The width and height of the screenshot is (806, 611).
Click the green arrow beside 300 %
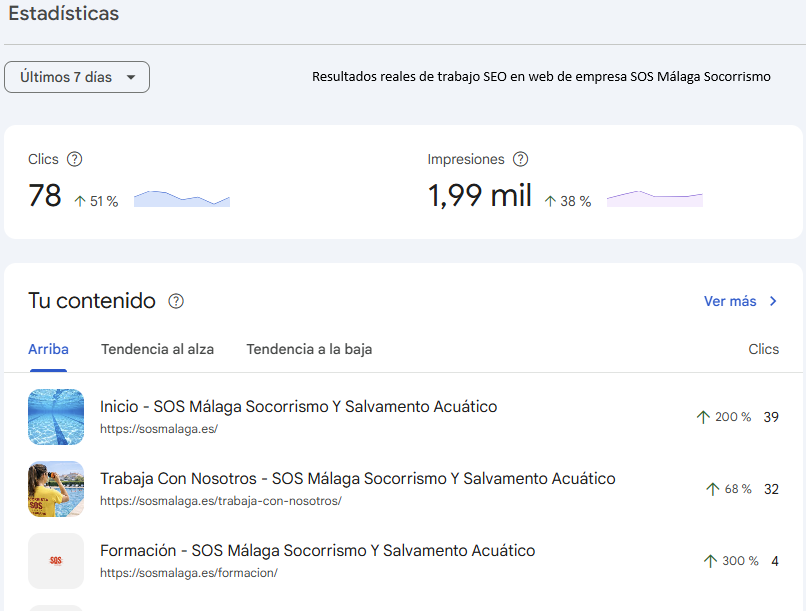pos(710,561)
